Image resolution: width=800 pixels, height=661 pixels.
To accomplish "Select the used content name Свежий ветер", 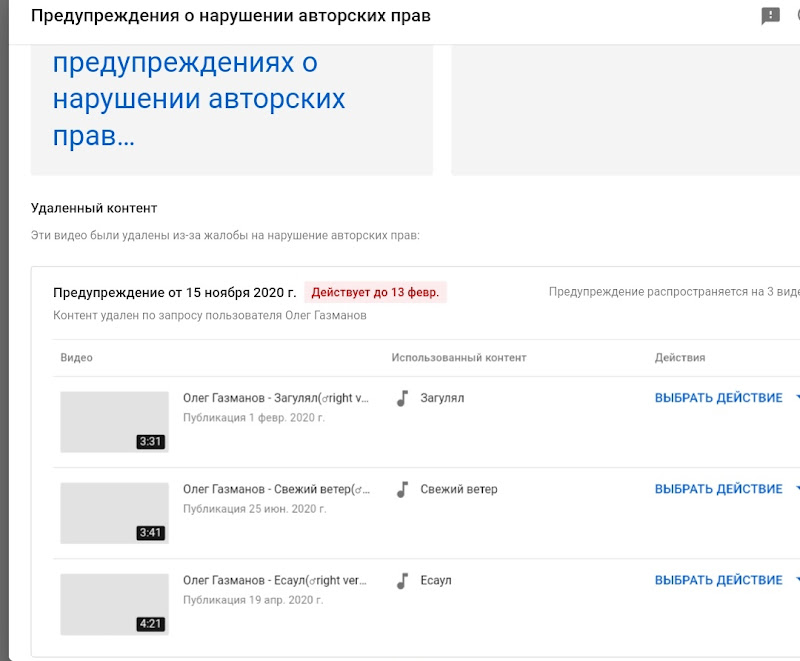I will tap(459, 489).
